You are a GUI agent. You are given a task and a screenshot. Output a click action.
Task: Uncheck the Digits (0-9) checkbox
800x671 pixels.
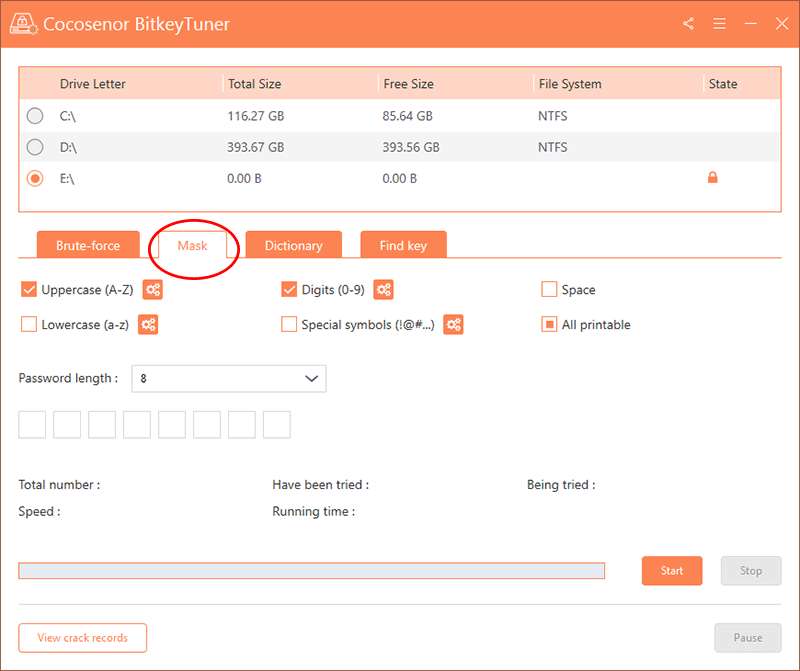coord(289,289)
